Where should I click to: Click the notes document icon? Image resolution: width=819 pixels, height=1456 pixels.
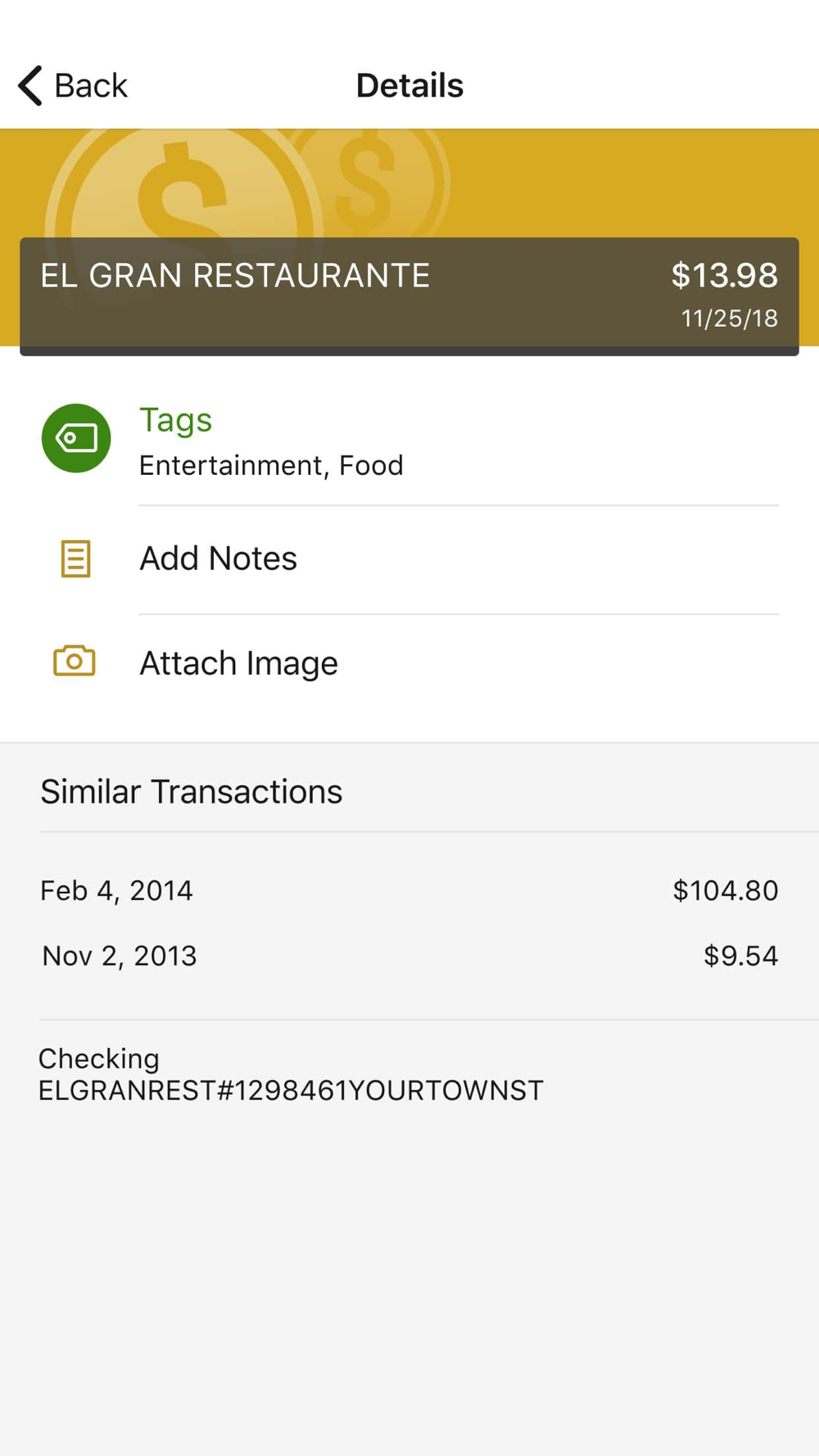click(x=75, y=558)
